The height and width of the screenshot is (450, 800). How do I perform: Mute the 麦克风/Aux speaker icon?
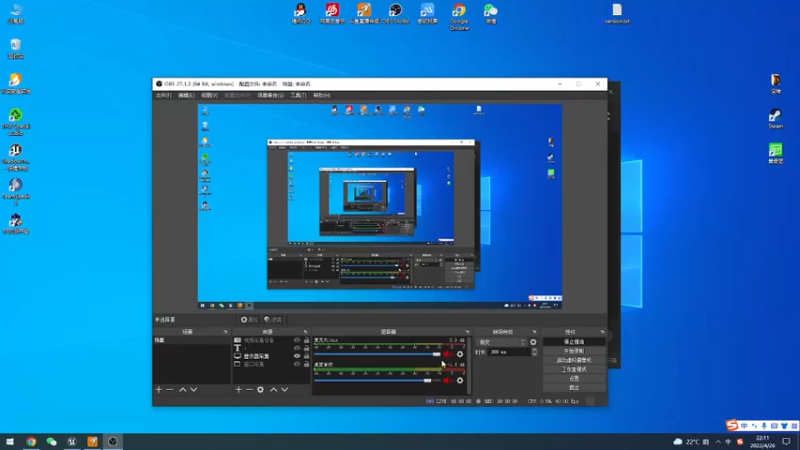(447, 354)
